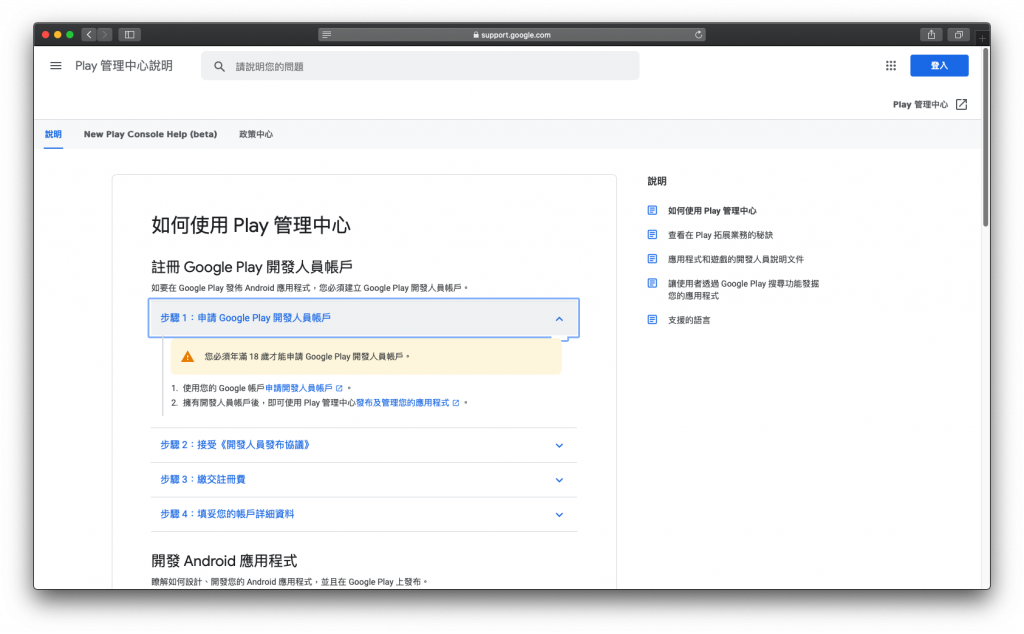Open 查看在 Play 拓展業務的秘訣 article
Viewport: 1024px width, 634px height.
[x=720, y=235]
